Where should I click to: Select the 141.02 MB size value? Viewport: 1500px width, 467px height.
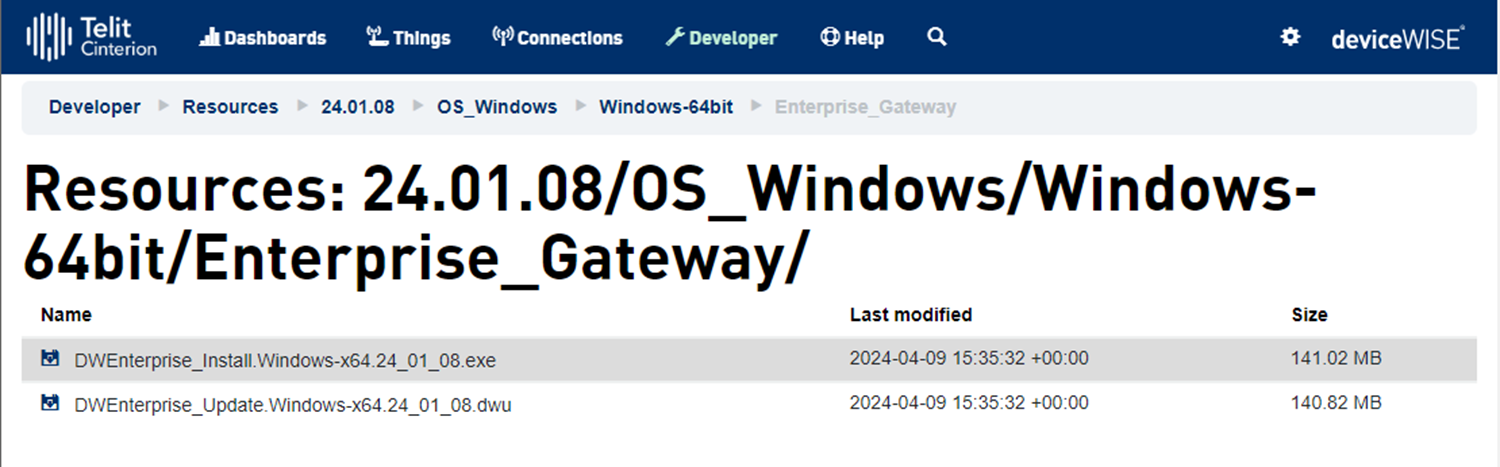click(1337, 358)
